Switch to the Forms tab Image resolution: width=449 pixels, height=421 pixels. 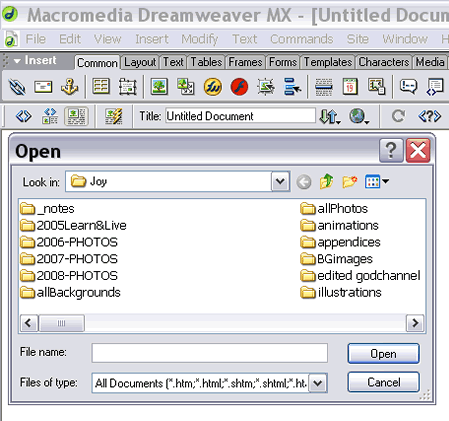coord(283,62)
